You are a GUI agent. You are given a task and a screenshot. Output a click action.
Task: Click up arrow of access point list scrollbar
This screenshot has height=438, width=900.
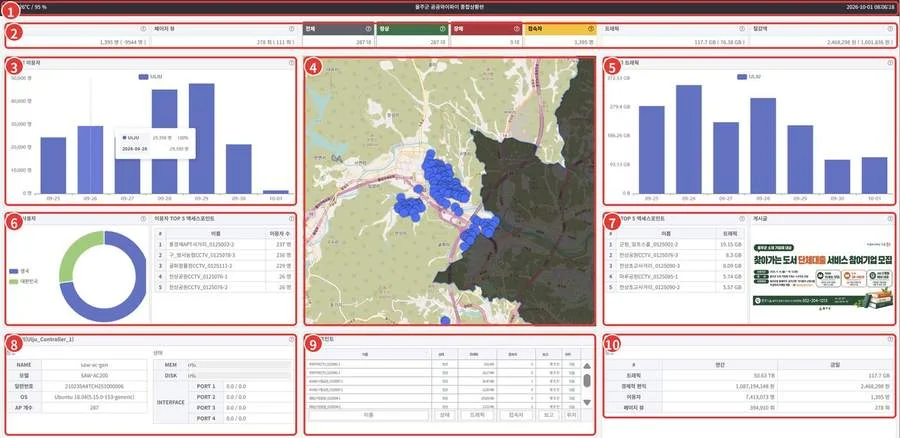tap(587, 366)
